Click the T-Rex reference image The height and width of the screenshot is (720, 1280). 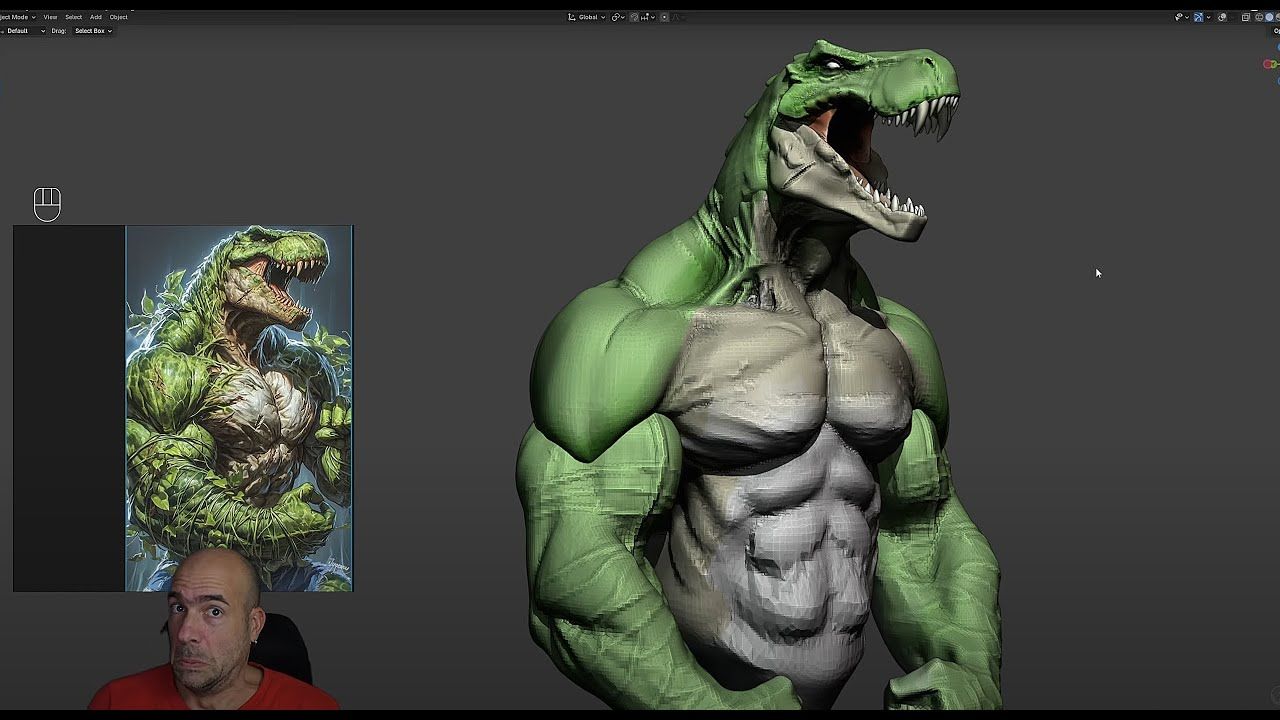point(239,408)
